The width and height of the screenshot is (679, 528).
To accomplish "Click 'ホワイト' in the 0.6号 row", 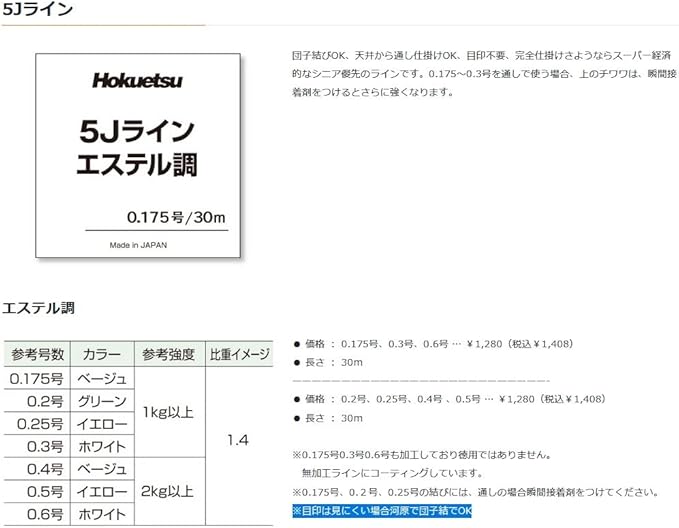I will pyautogui.click(x=102, y=514).
